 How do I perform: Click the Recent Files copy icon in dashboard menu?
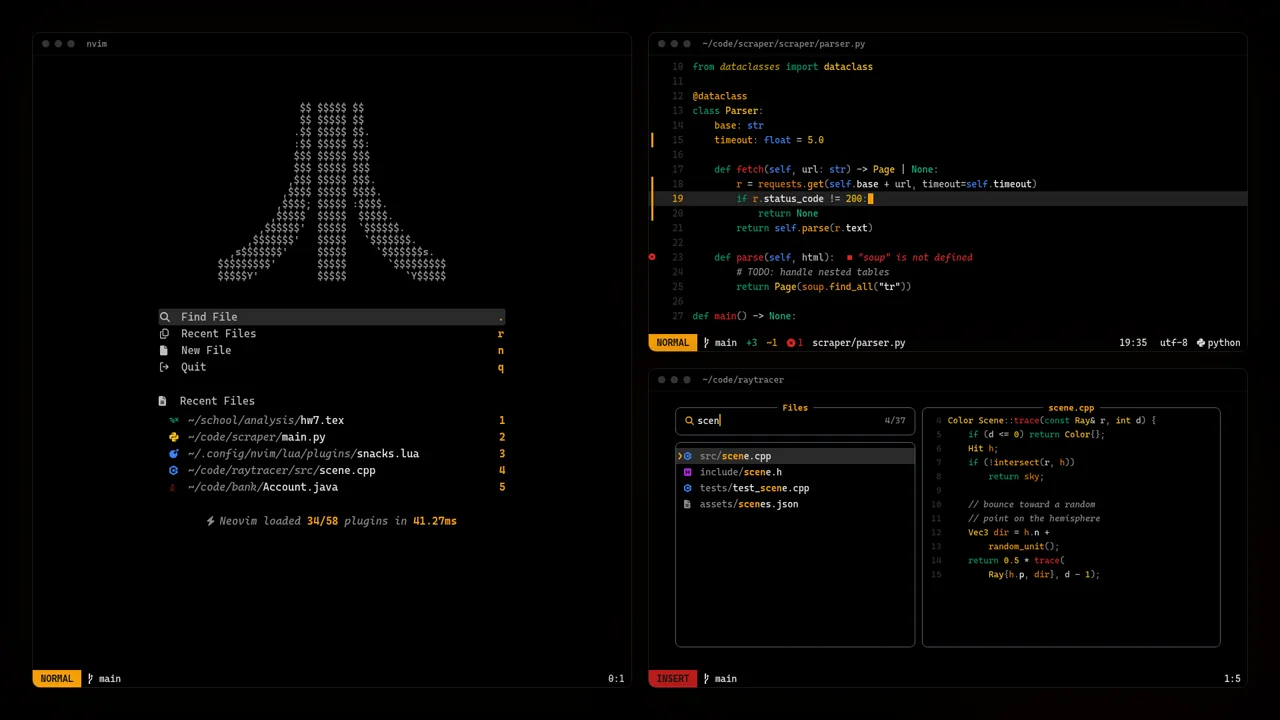click(x=165, y=334)
